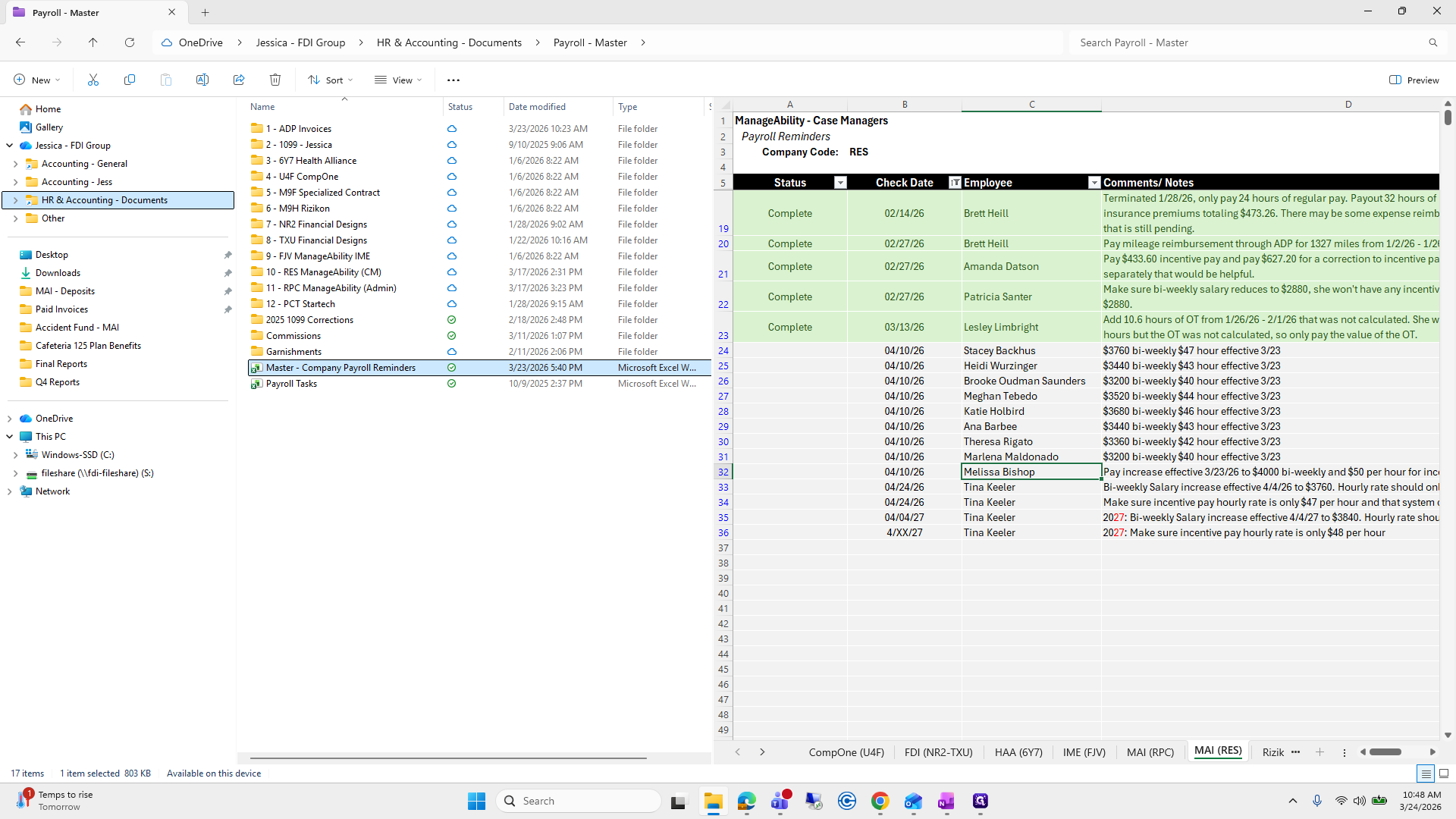1456x819 pixels.
Task: Select the Melissa Bishop cell in preview
Action: pyautogui.click(x=1031, y=472)
